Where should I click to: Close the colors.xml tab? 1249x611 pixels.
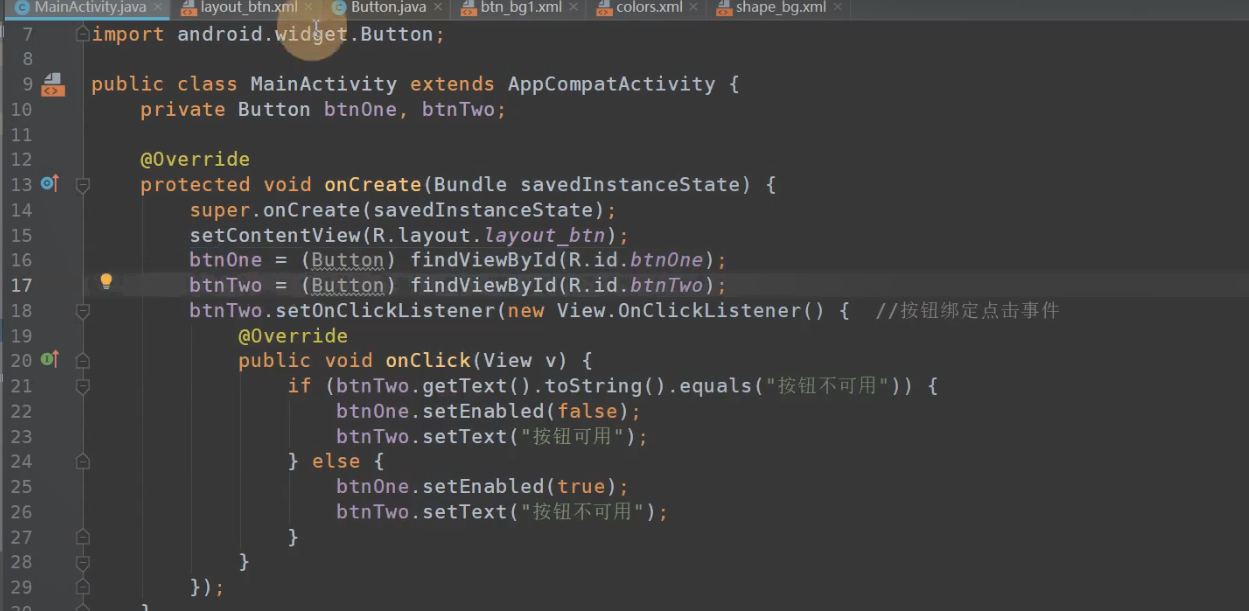[694, 7]
